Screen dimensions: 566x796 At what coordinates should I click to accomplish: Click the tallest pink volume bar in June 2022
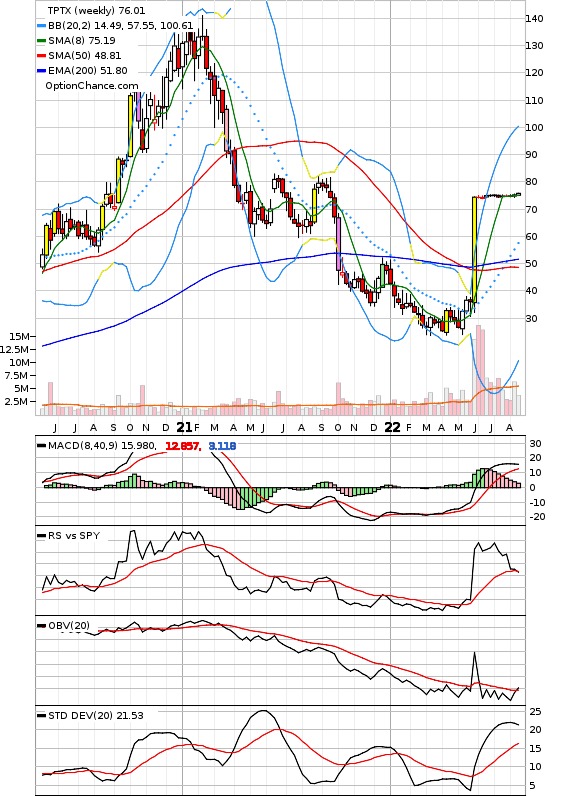pos(478,370)
